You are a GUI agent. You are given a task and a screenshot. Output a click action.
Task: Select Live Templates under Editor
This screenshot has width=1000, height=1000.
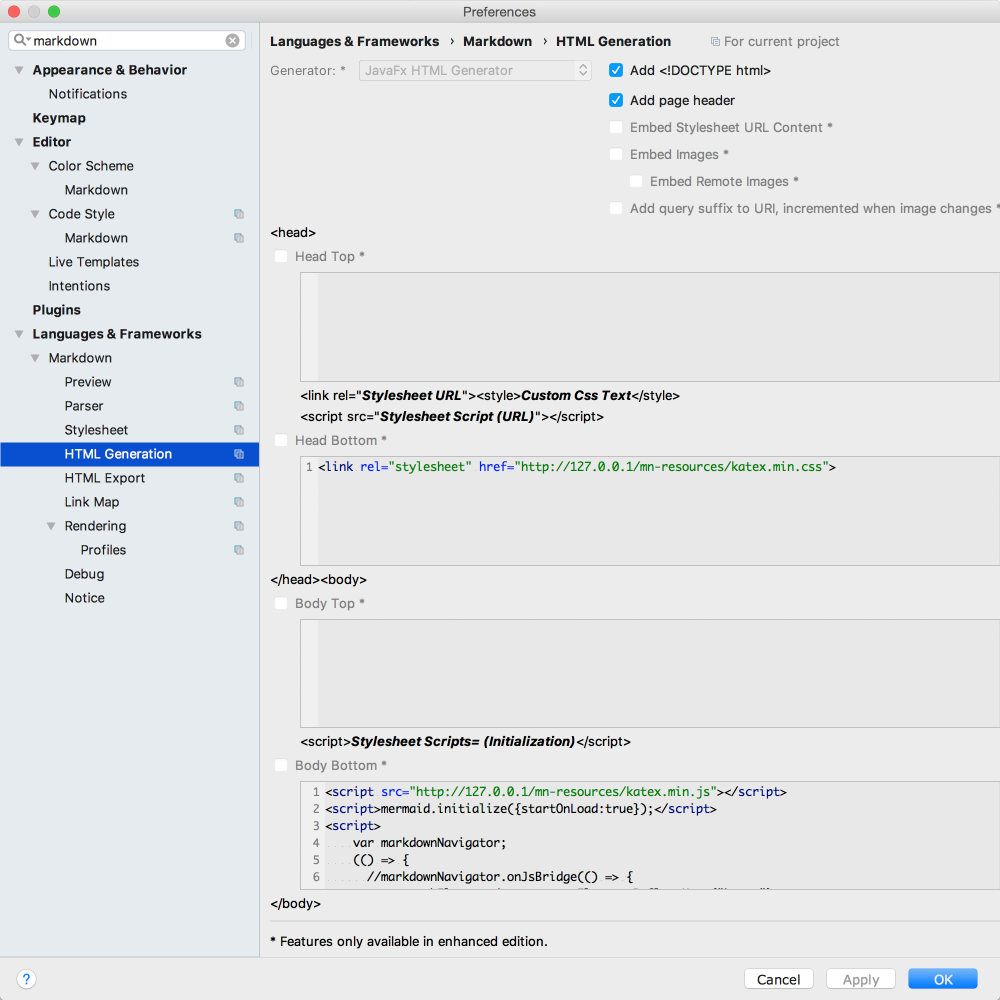93,262
